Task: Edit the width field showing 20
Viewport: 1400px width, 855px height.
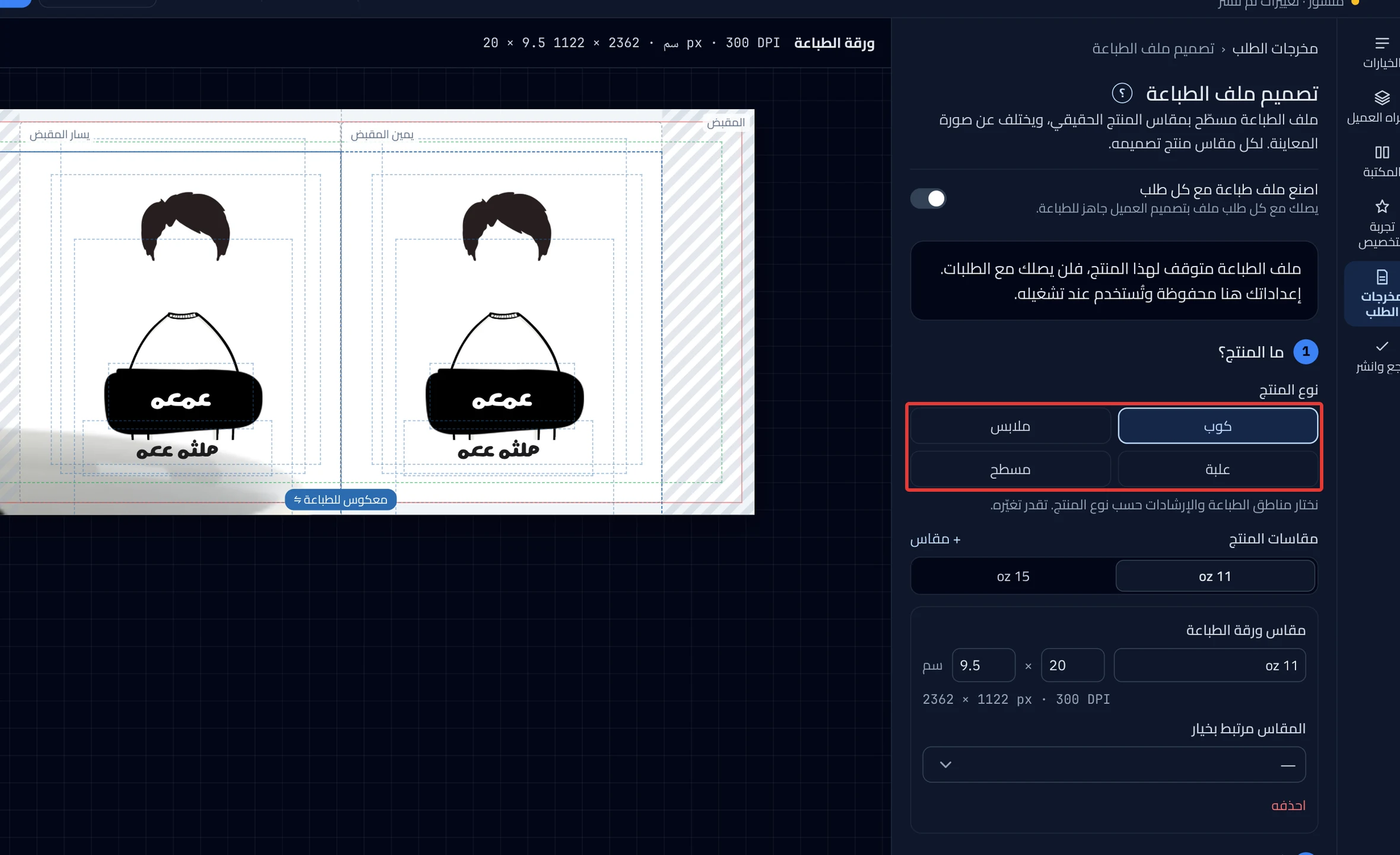Action: 1072,665
